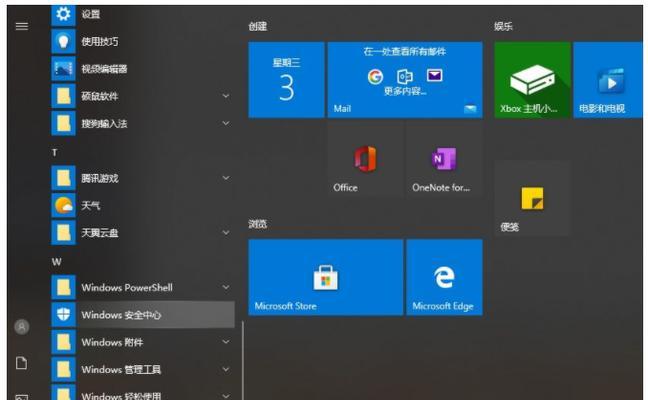Click the 视频编辑器 text label
This screenshot has height=400, width=648.
[104, 69]
